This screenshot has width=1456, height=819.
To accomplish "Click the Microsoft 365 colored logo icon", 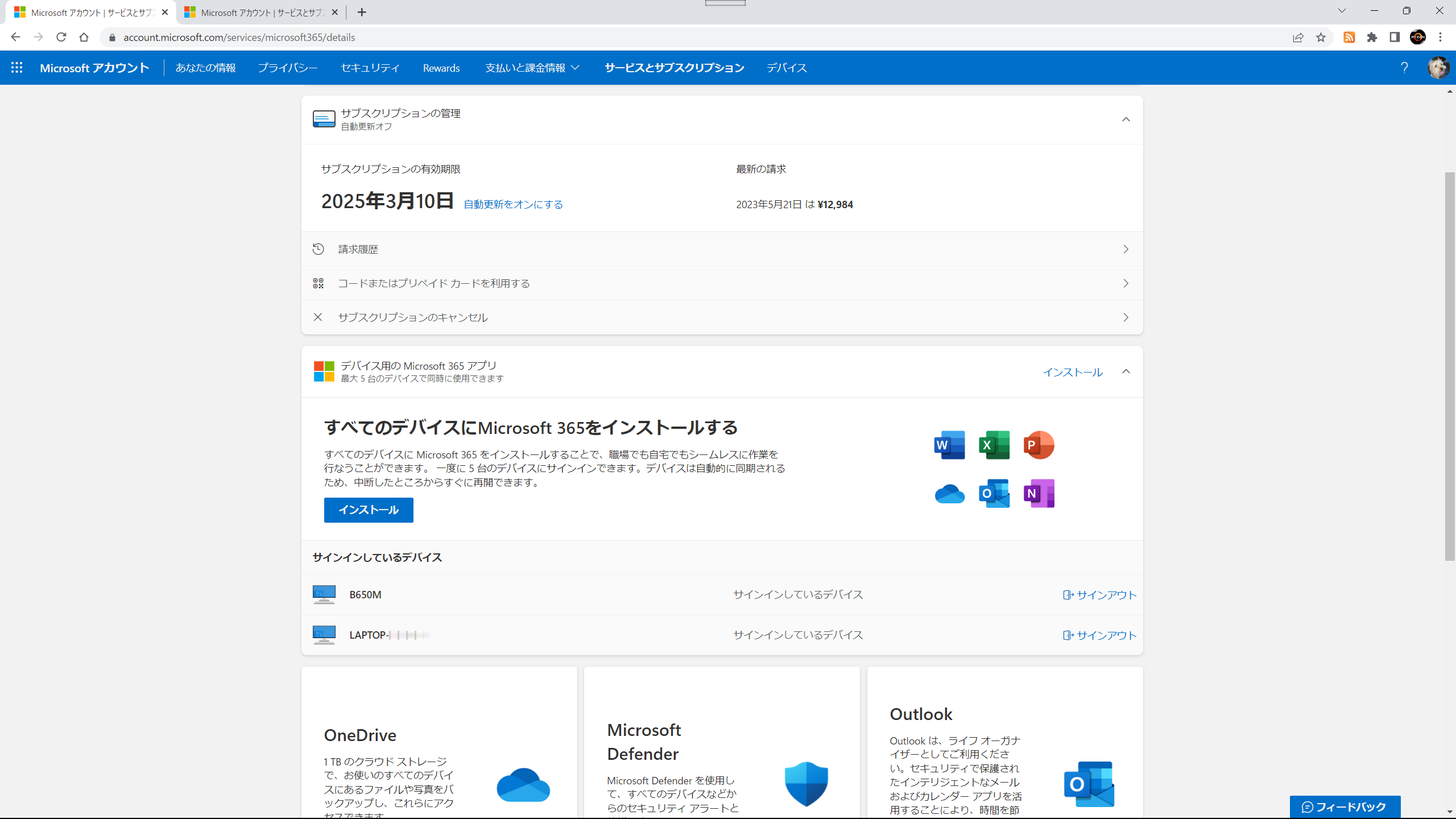I will click(x=324, y=371).
